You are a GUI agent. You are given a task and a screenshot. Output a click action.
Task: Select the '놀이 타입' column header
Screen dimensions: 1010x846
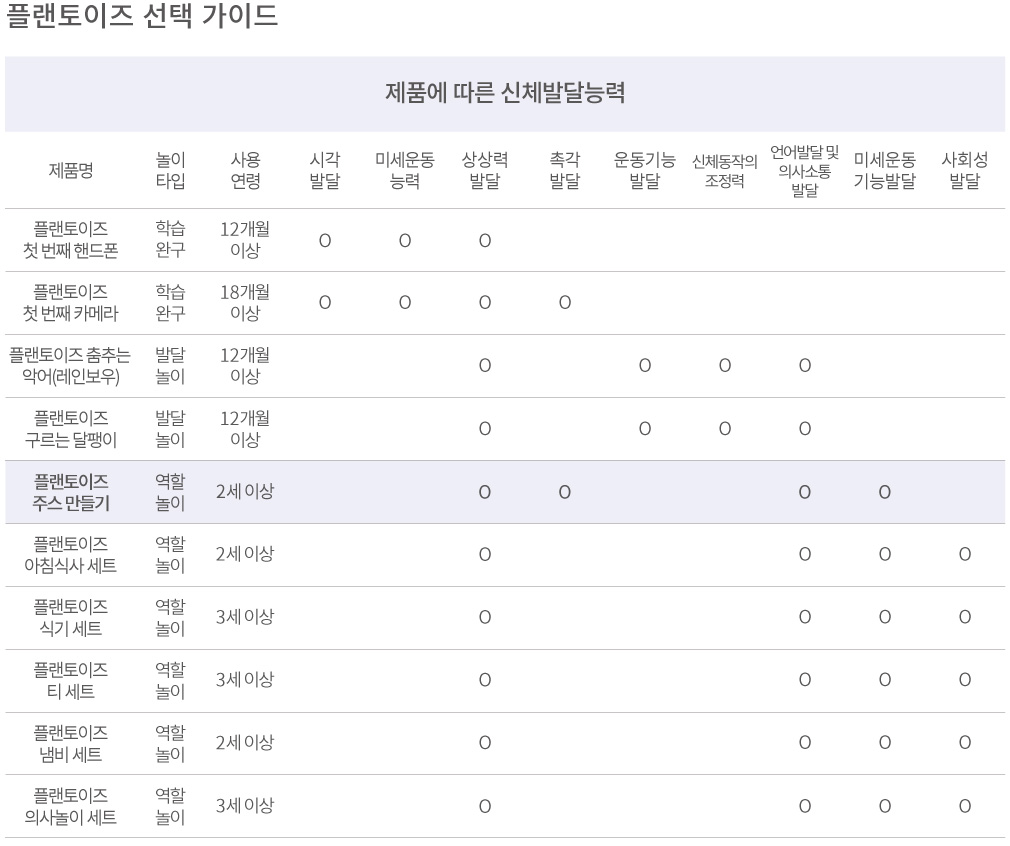pyautogui.click(x=171, y=170)
